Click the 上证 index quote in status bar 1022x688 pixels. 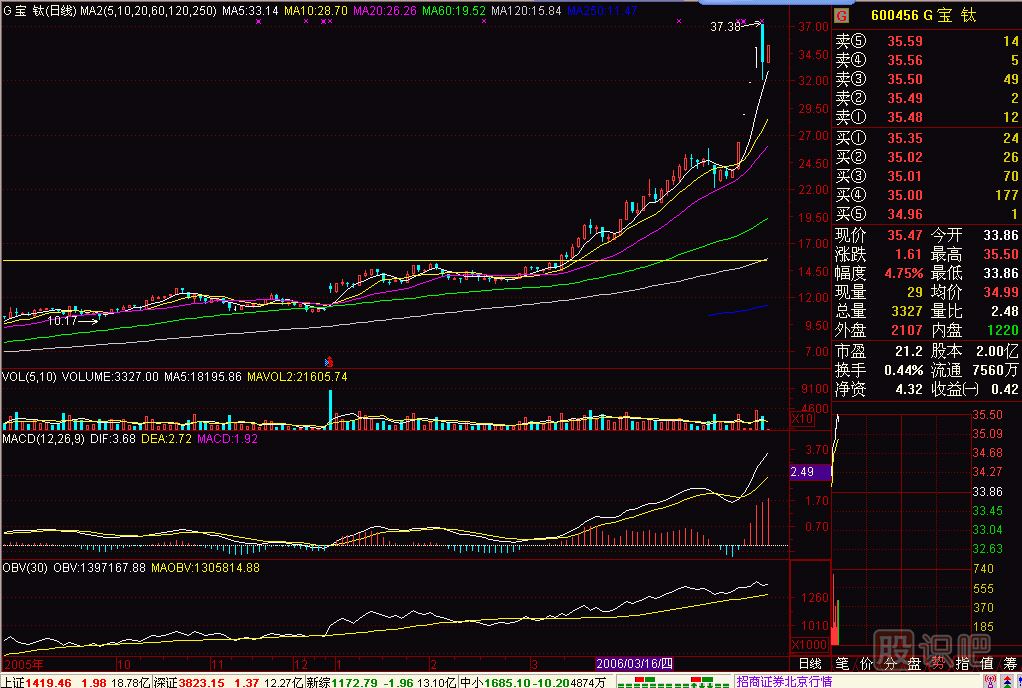[36, 681]
